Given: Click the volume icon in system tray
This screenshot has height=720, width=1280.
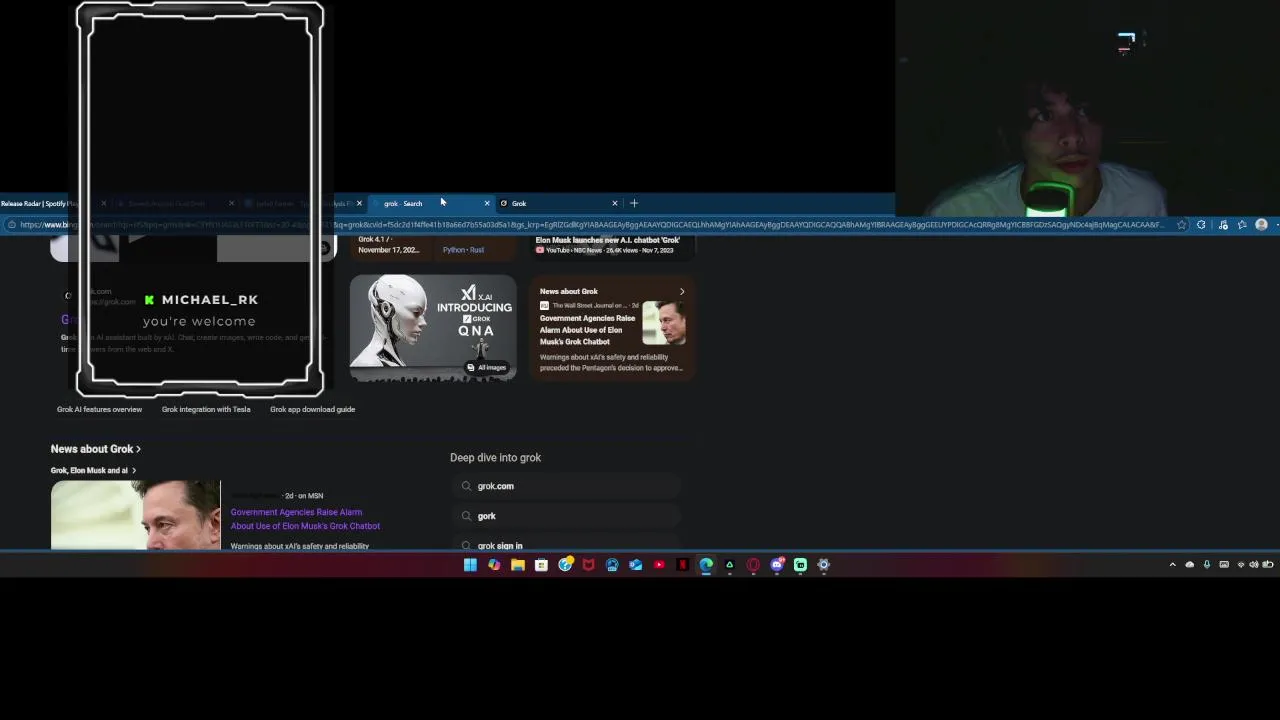Looking at the screenshot, I should click(1254, 565).
